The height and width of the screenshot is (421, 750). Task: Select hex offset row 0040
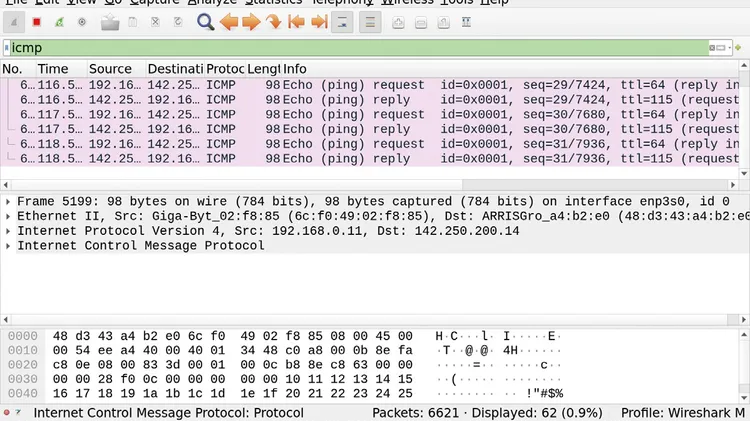point(22,394)
